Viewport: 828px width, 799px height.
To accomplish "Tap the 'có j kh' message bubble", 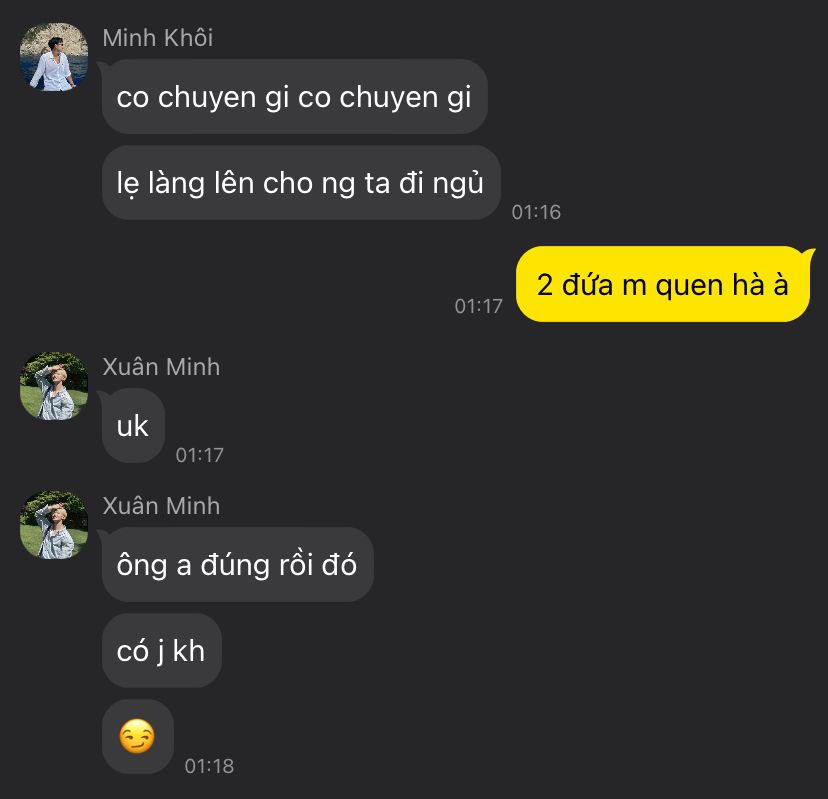I will 162,651.
